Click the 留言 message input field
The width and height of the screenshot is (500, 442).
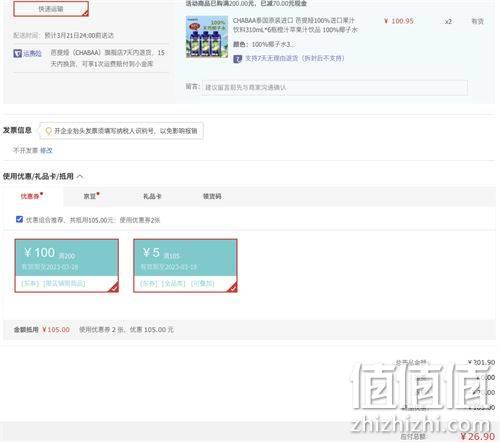[x=334, y=88]
